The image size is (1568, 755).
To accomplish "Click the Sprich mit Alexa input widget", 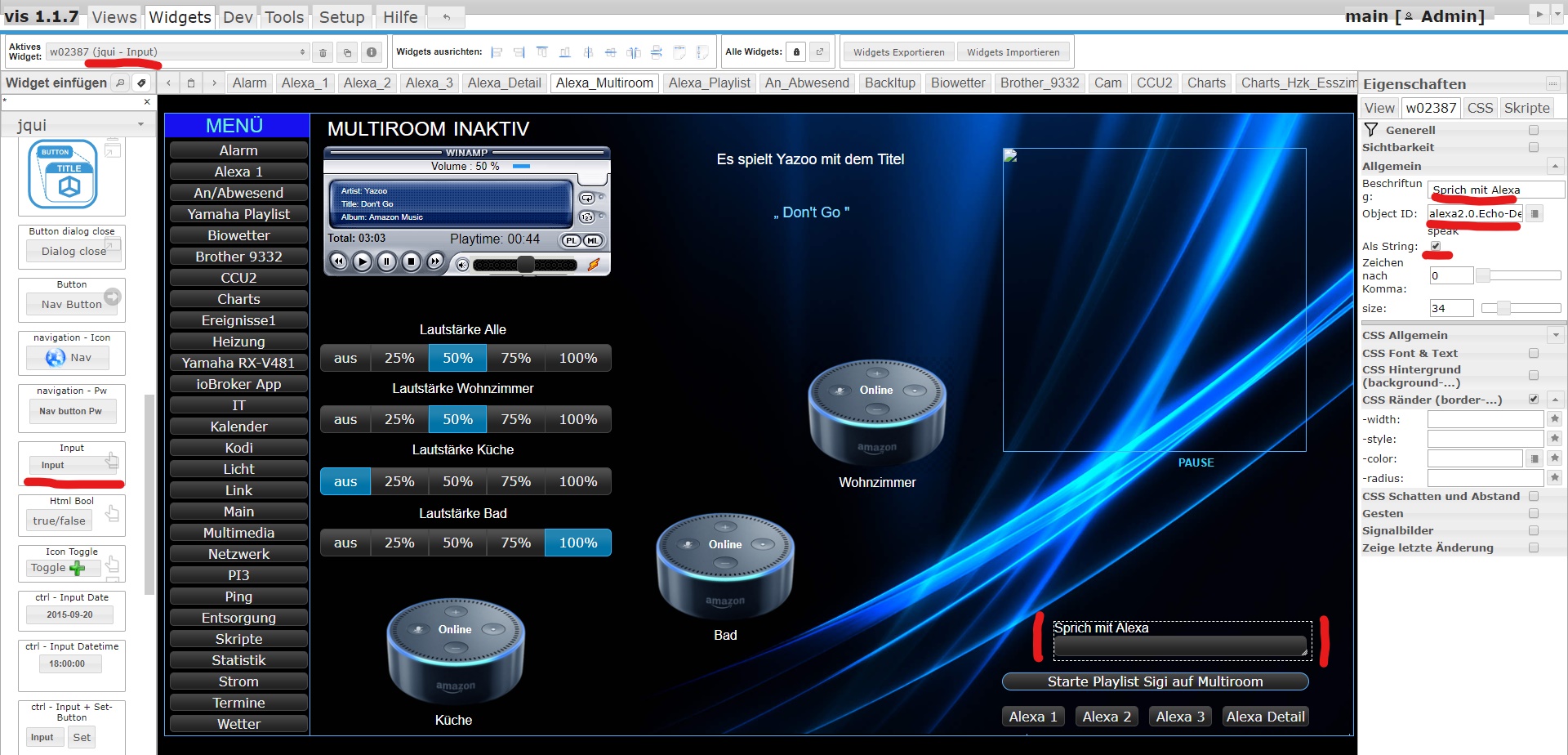I will 1182,641.
